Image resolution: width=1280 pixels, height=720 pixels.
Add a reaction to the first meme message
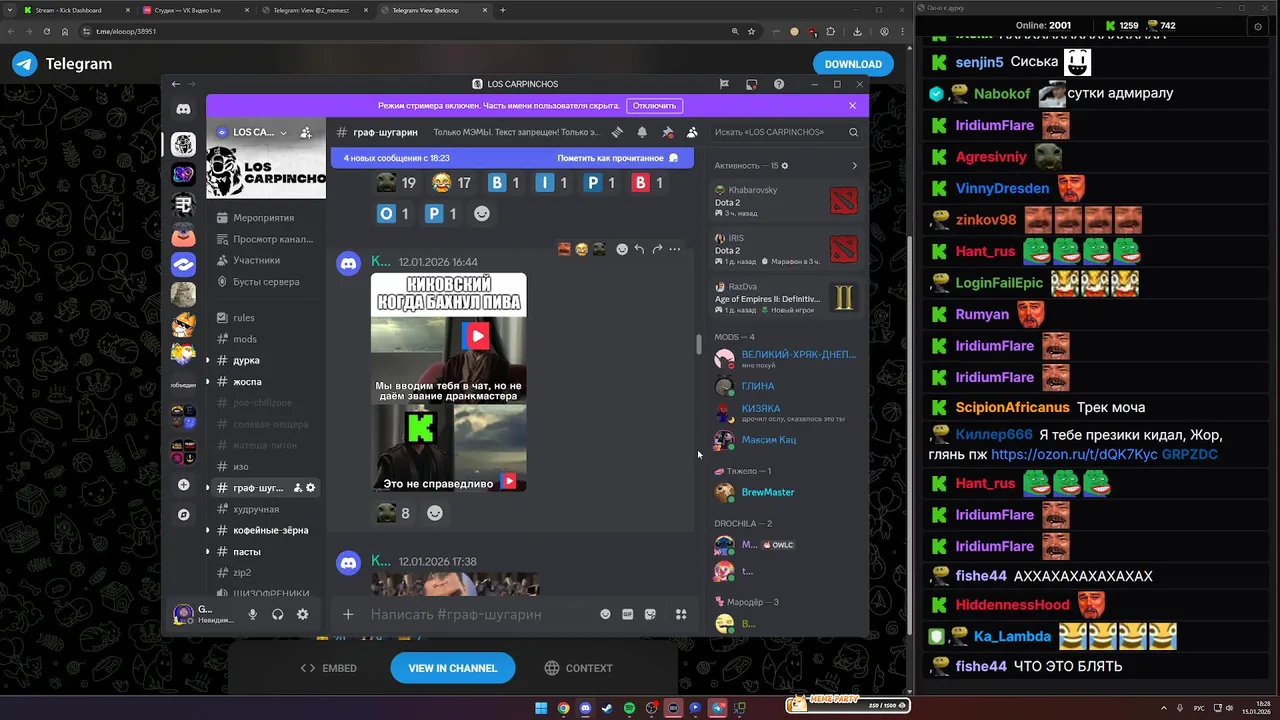click(x=622, y=249)
